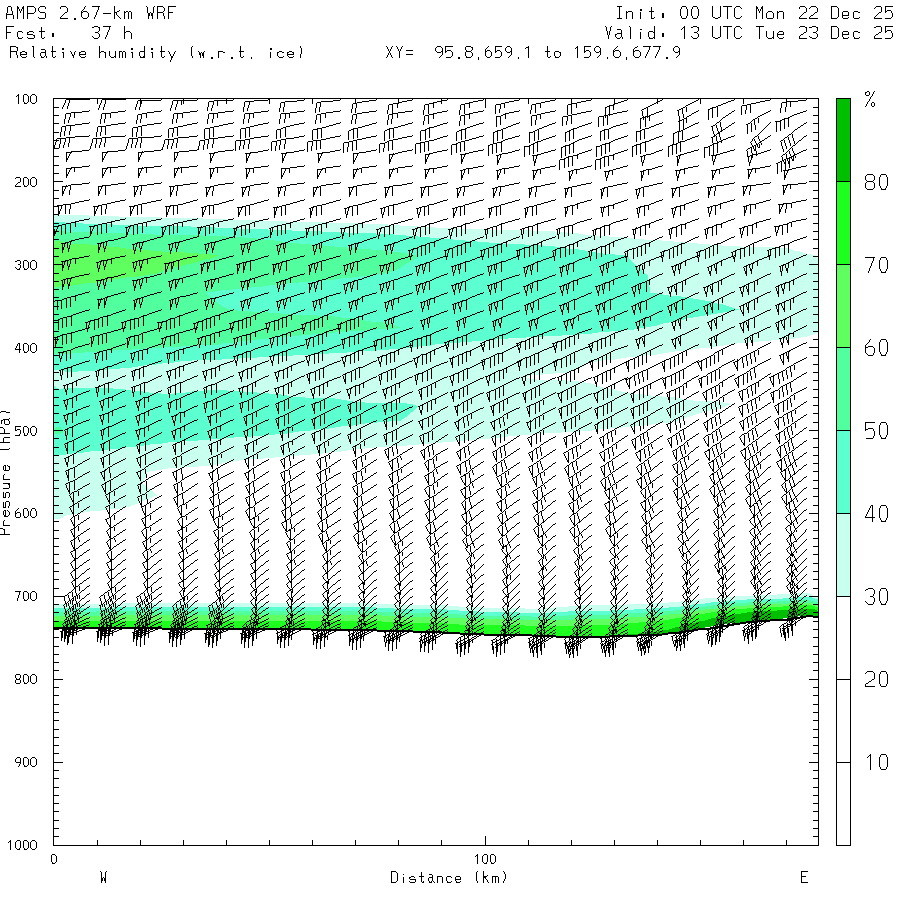The image size is (900, 900).
Task: Click the 500 hPa pressure axis label
Action: pyautogui.click(x=26, y=431)
